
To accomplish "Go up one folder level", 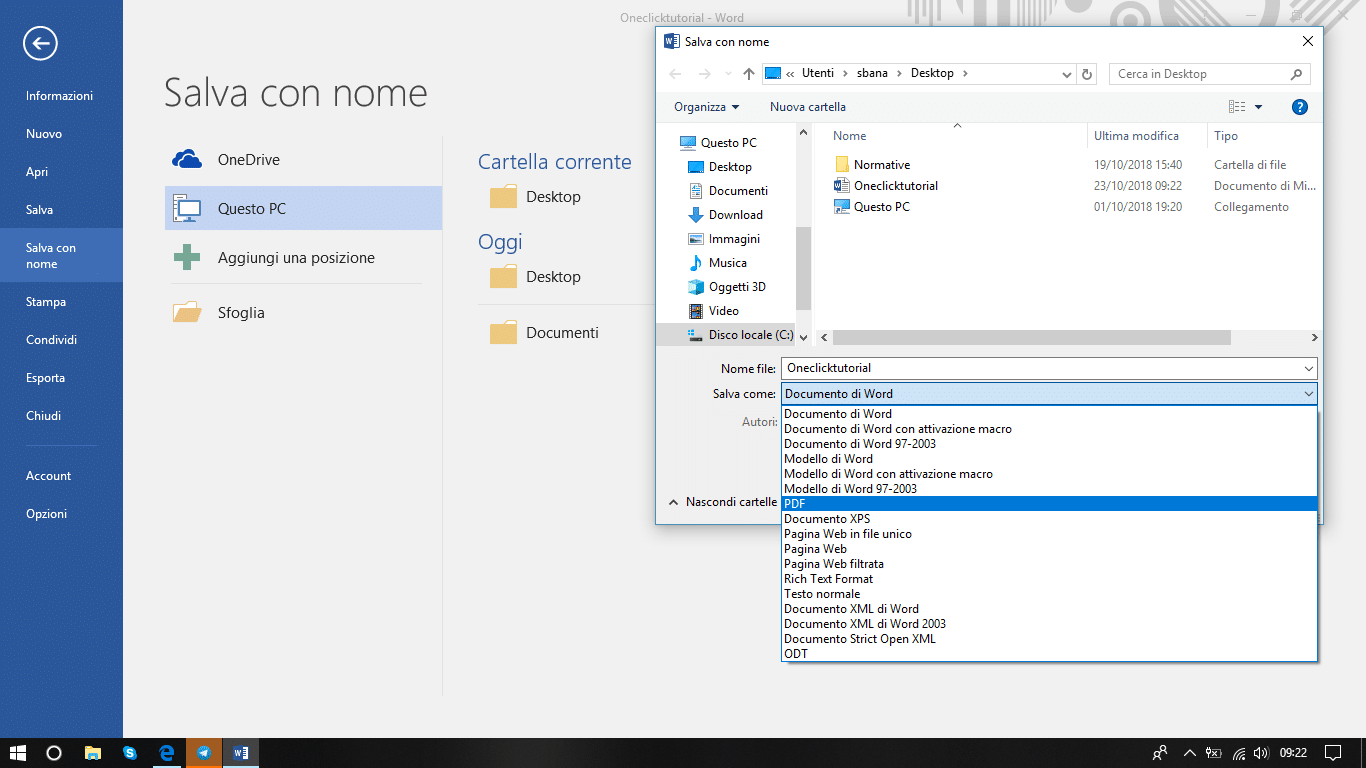I will (749, 74).
